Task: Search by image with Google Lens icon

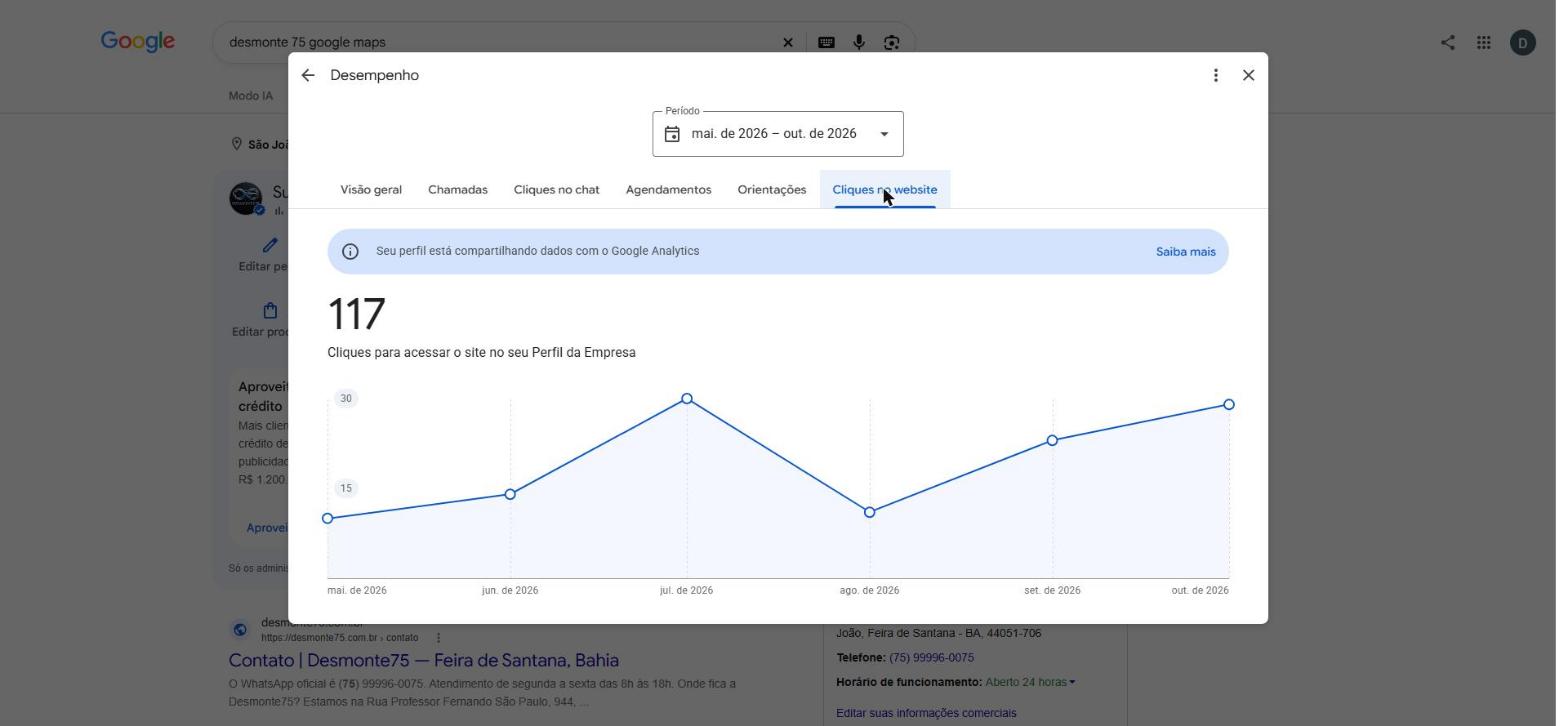Action: (x=891, y=42)
